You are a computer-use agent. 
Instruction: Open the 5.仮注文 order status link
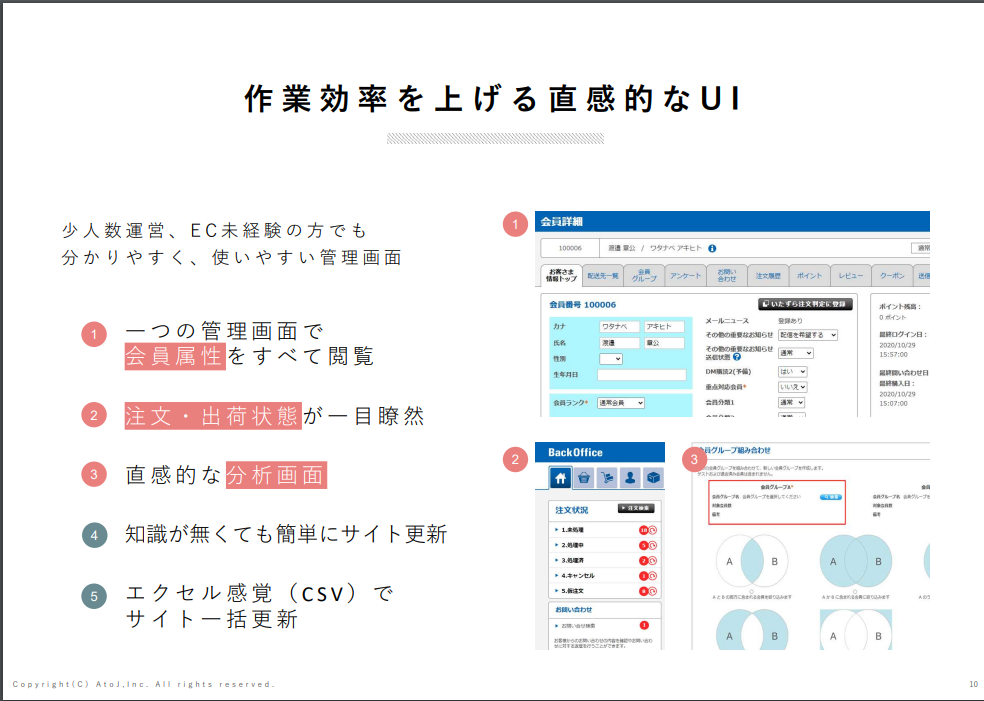pos(572,591)
